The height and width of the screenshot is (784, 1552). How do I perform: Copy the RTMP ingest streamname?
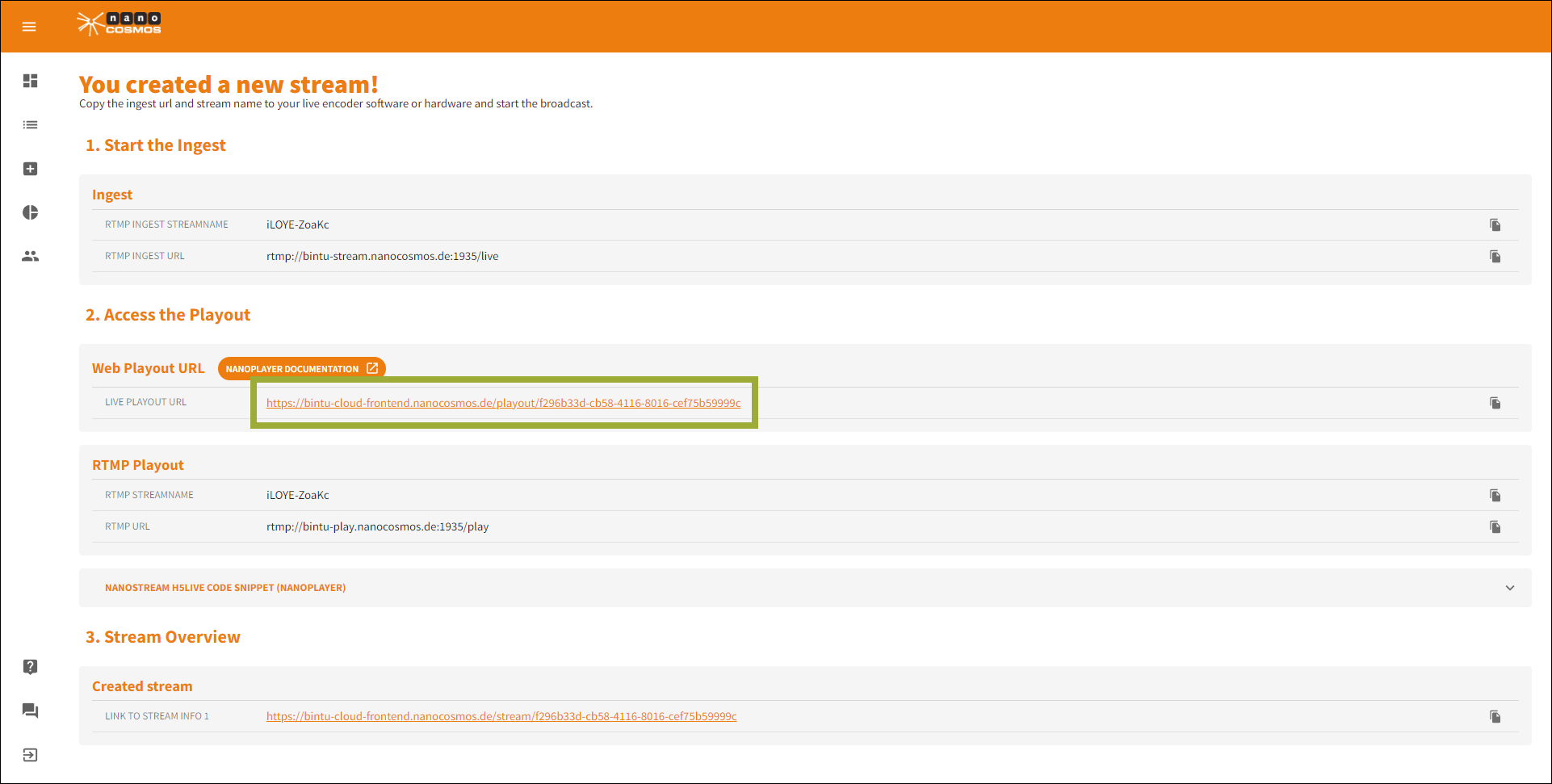[x=1495, y=225]
